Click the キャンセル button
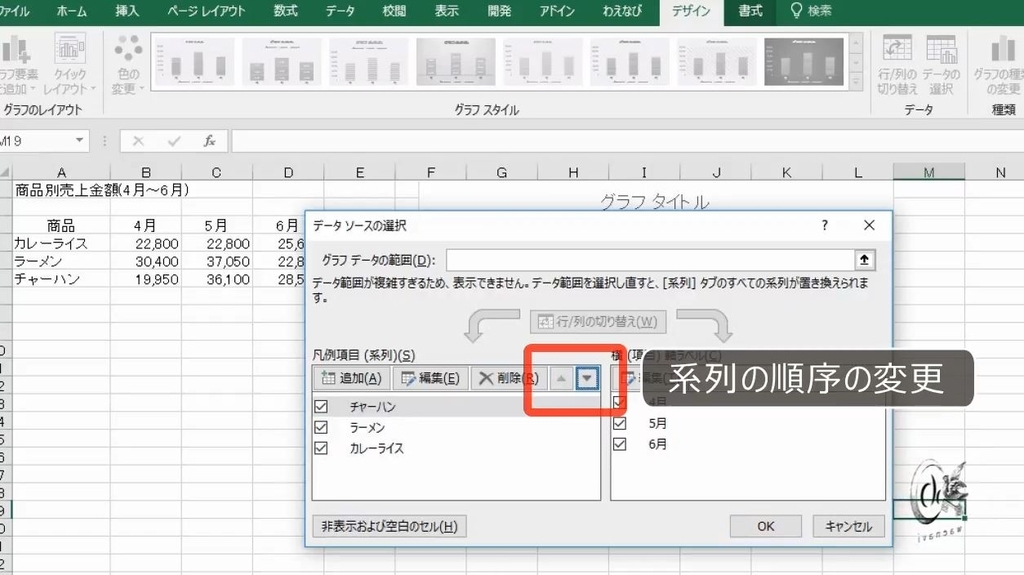 (848, 526)
